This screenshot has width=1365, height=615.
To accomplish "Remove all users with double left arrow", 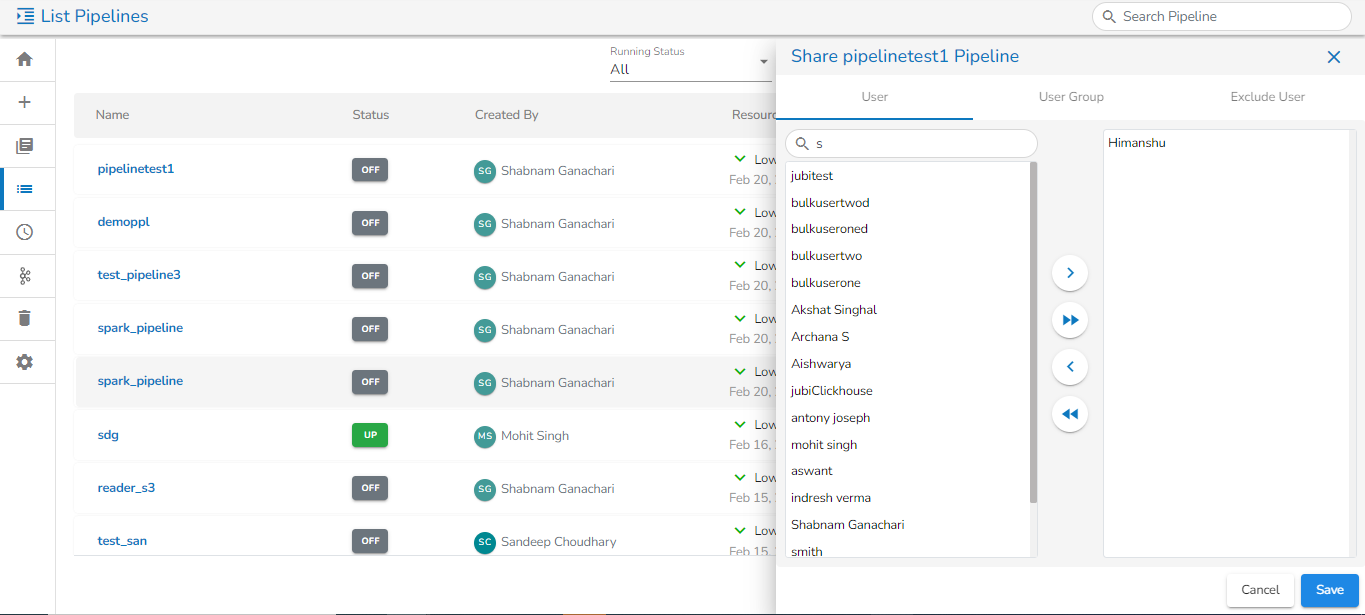I will coord(1070,414).
